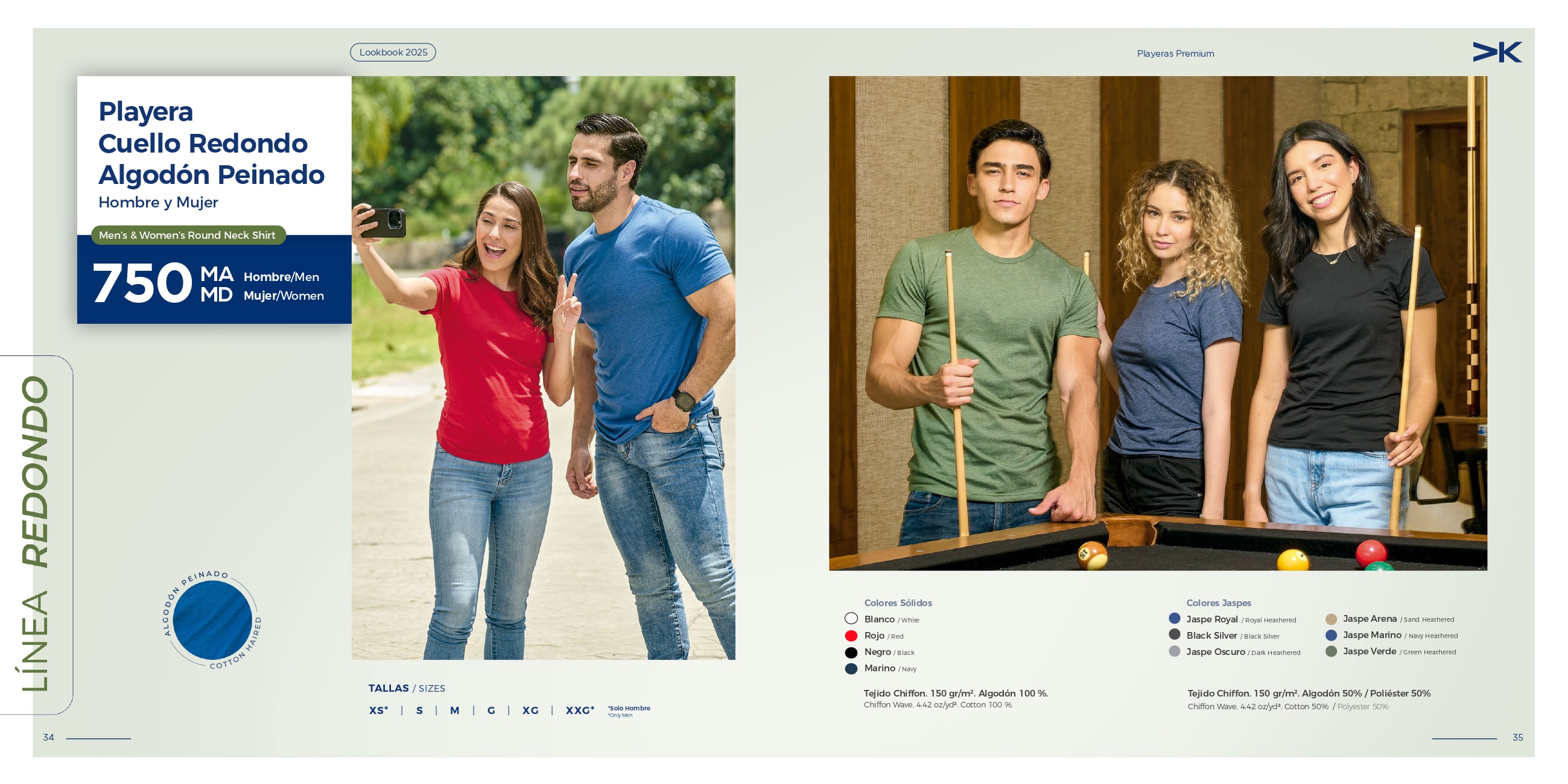Viewport: 1568px width, 784px height.
Task: Select the Jaspe Verde green swatch
Action: tap(1331, 651)
